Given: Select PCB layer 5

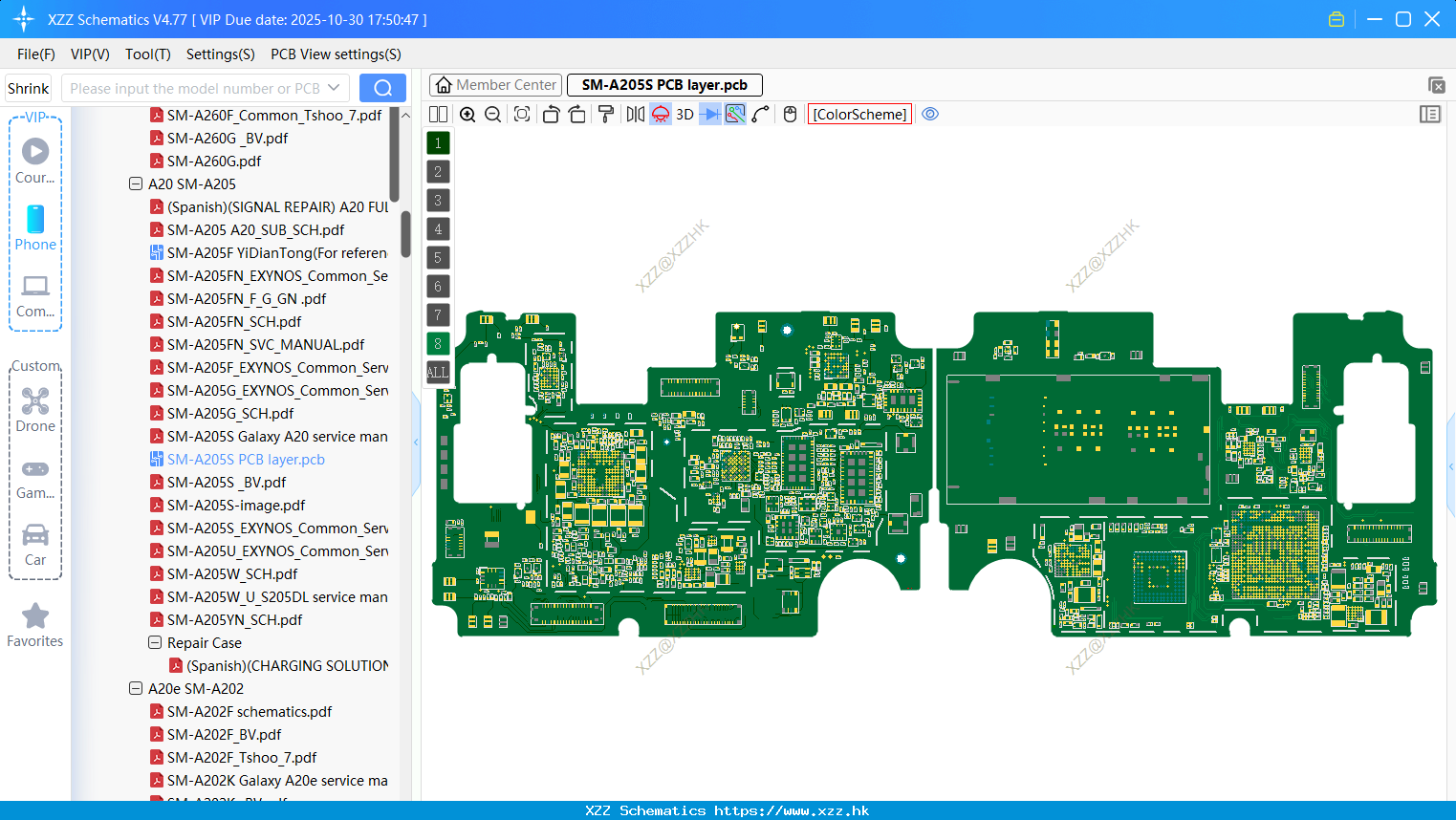Looking at the screenshot, I should tap(438, 258).
